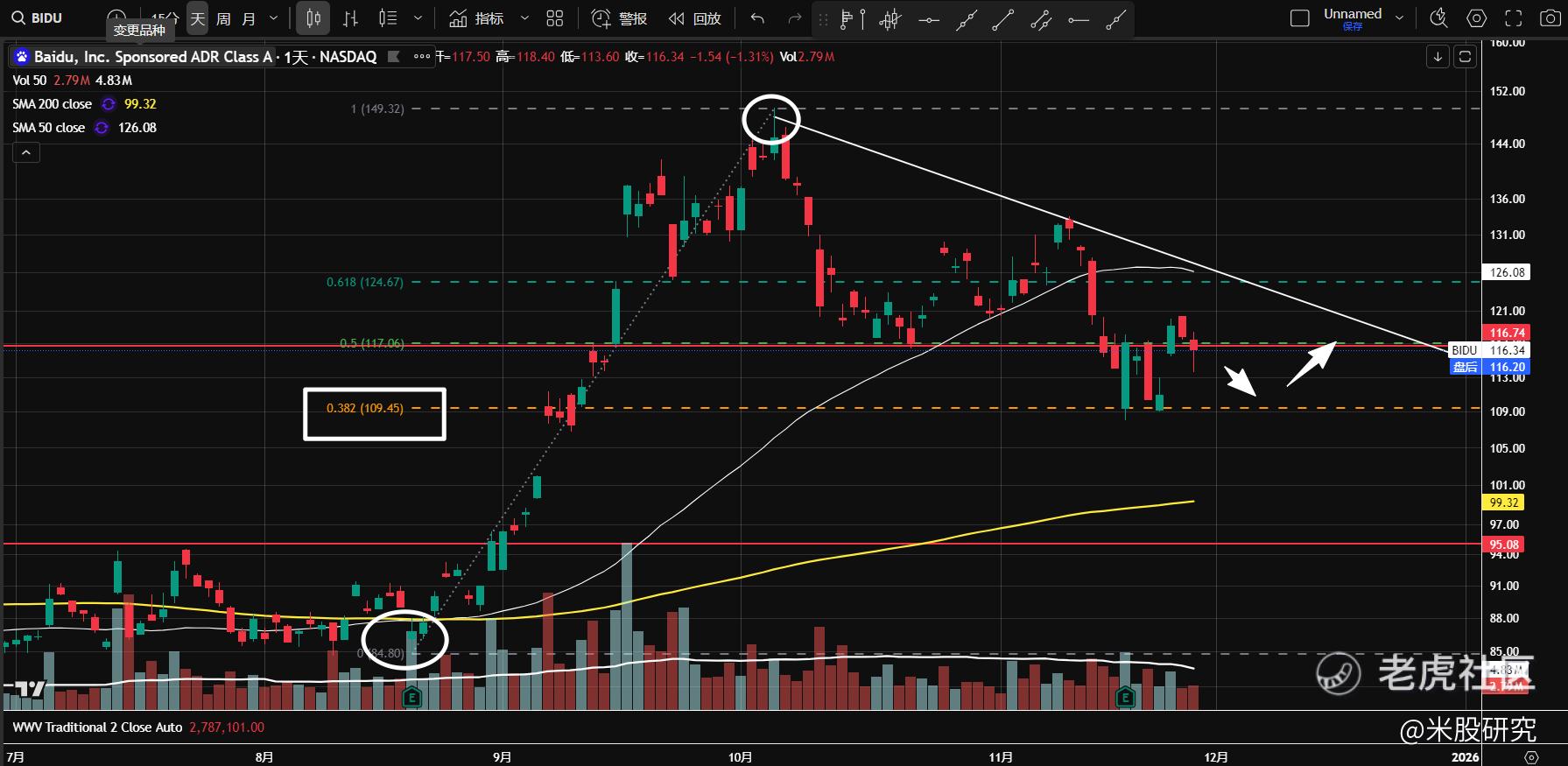Expand the favorite indicators dropdown arrow
Viewport: 1568px width, 766px height.
coord(524,18)
